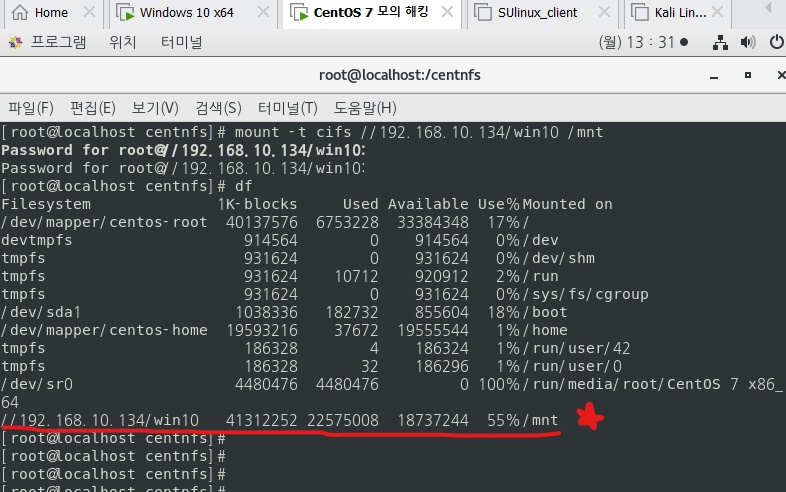
Task: Click the GNOME foot logo icon
Action: point(16,43)
